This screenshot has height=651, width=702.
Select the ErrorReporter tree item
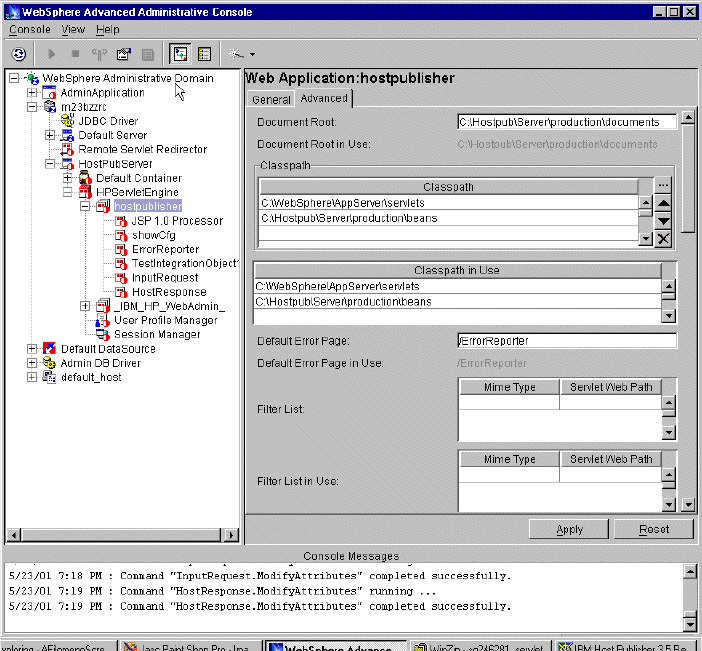coord(165,249)
